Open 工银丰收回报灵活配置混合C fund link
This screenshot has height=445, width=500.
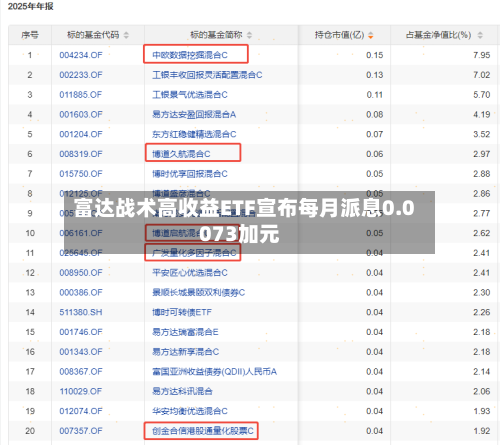[x=207, y=75]
